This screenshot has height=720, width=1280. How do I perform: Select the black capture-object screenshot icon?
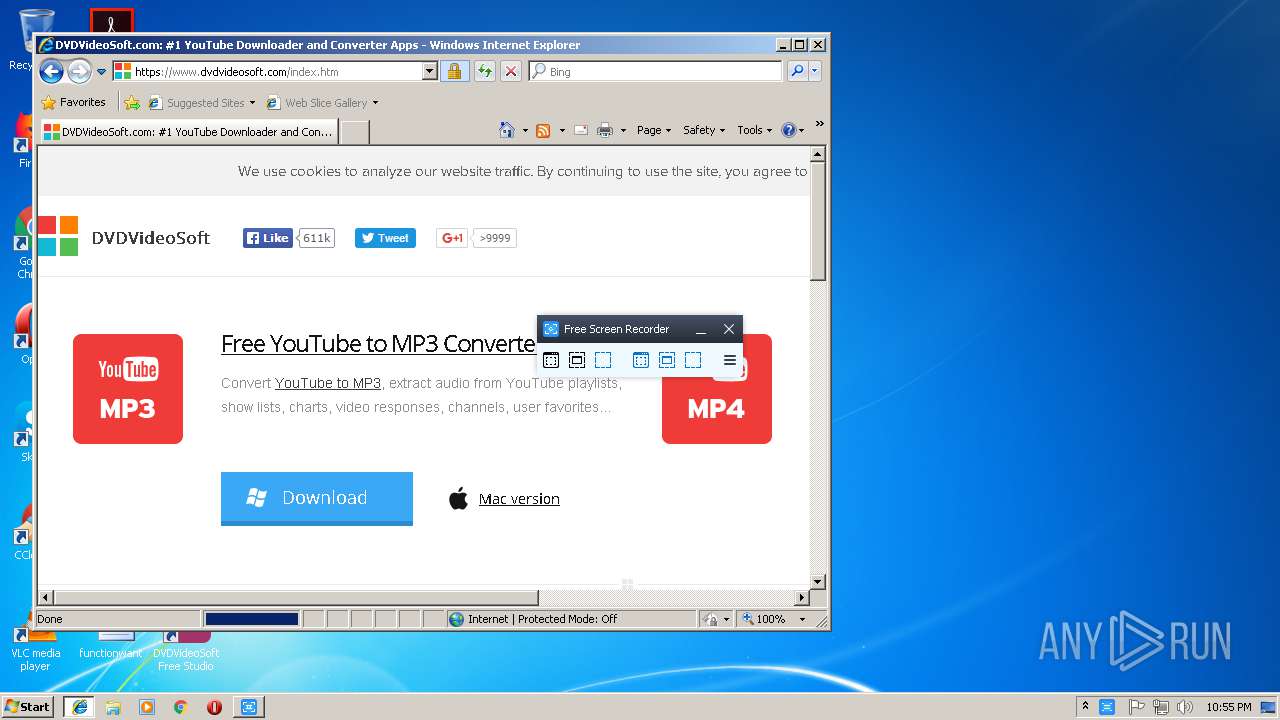tap(577, 360)
